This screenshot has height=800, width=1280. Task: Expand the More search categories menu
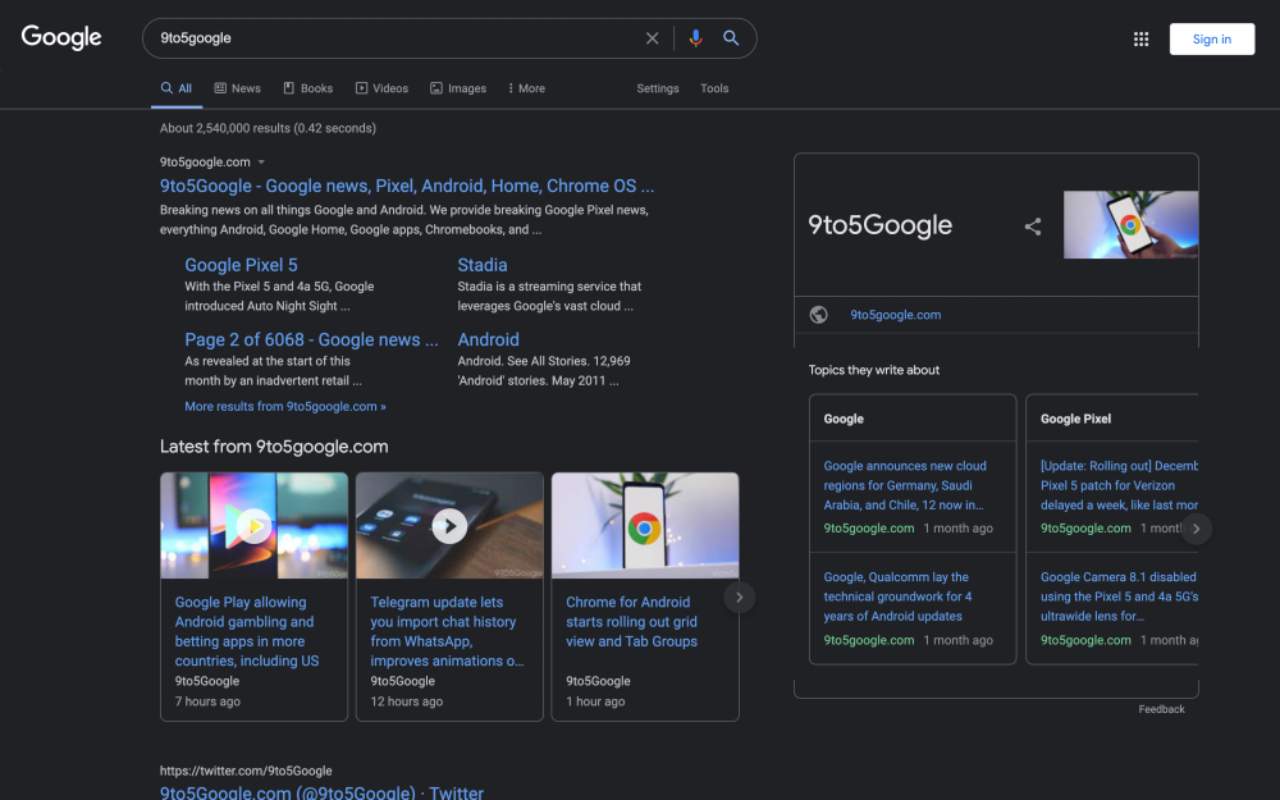click(x=526, y=88)
